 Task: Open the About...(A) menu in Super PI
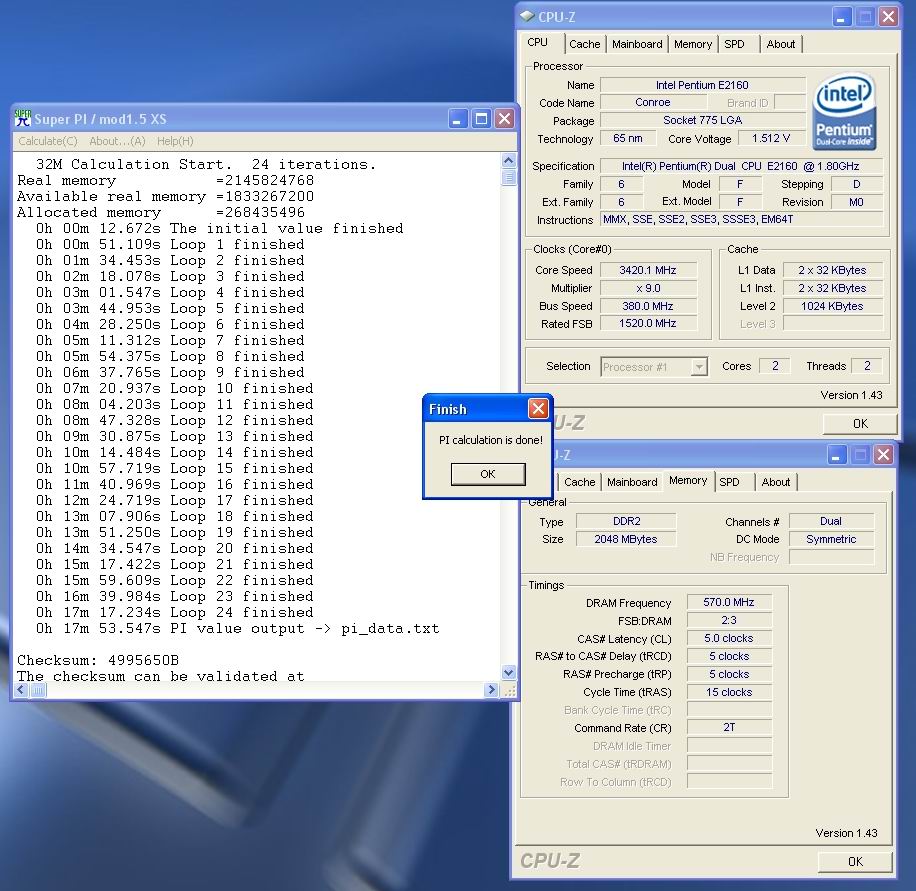click(117, 141)
